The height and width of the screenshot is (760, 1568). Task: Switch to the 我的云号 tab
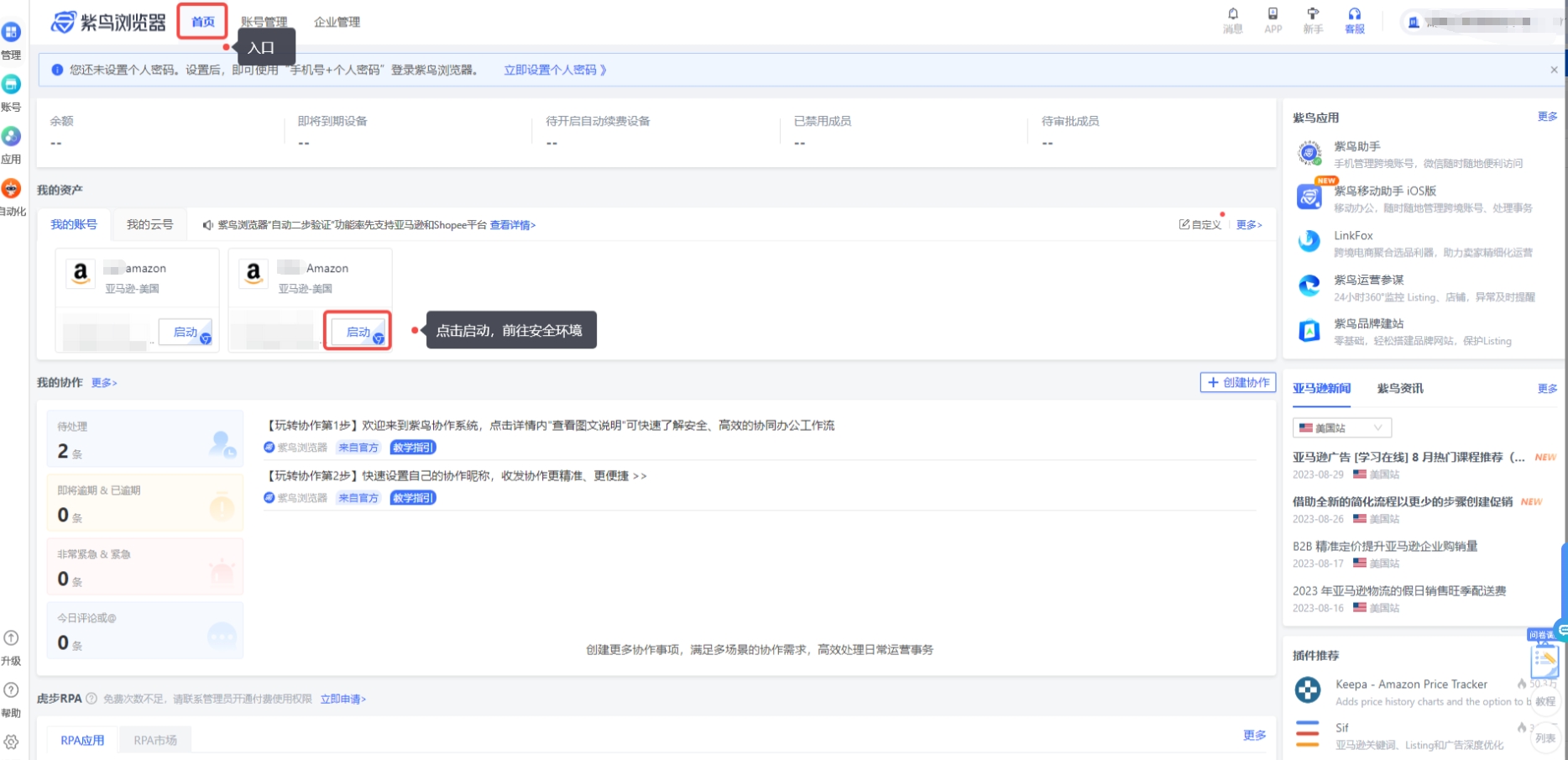click(x=149, y=224)
